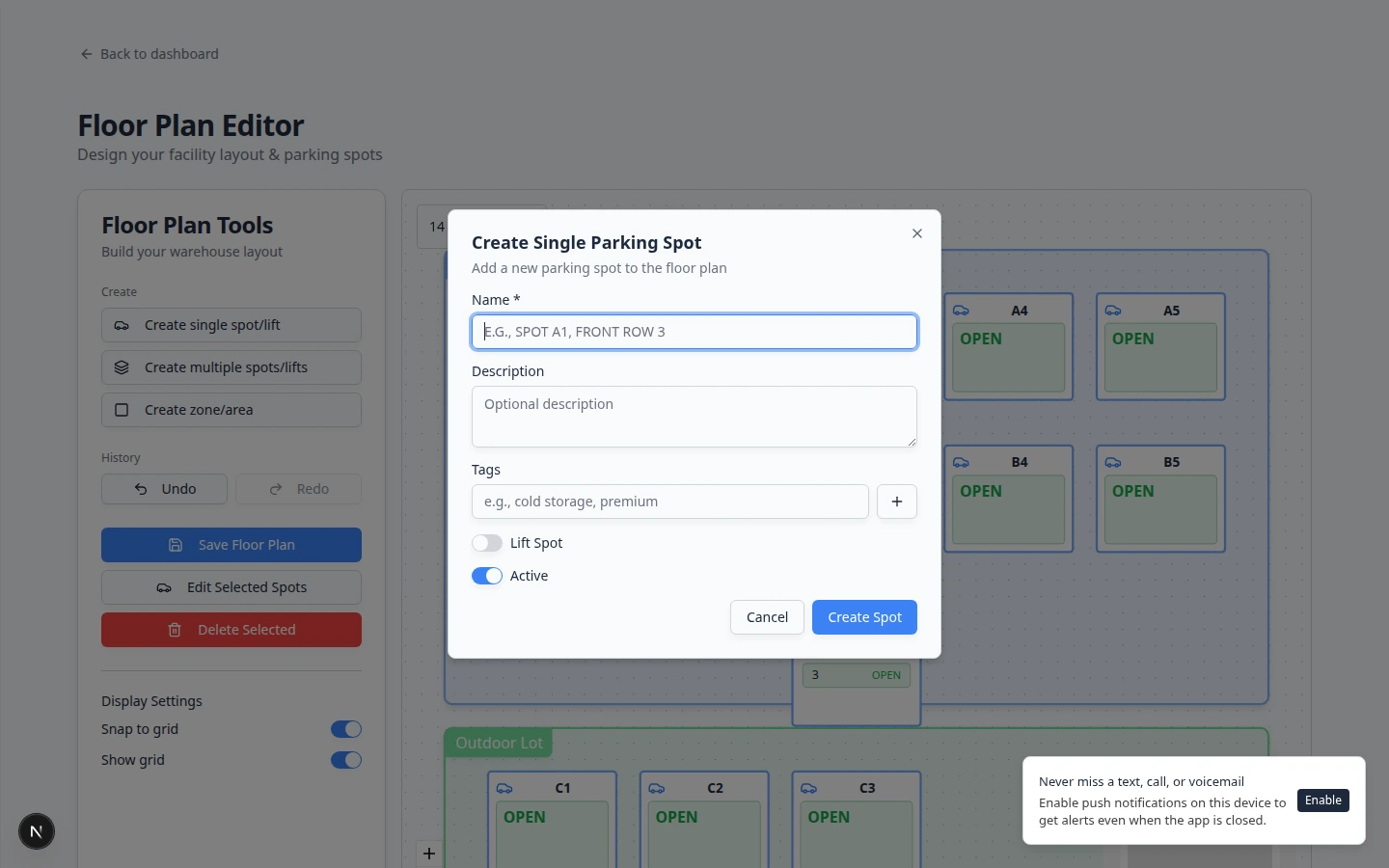Click the Name input field

click(694, 332)
